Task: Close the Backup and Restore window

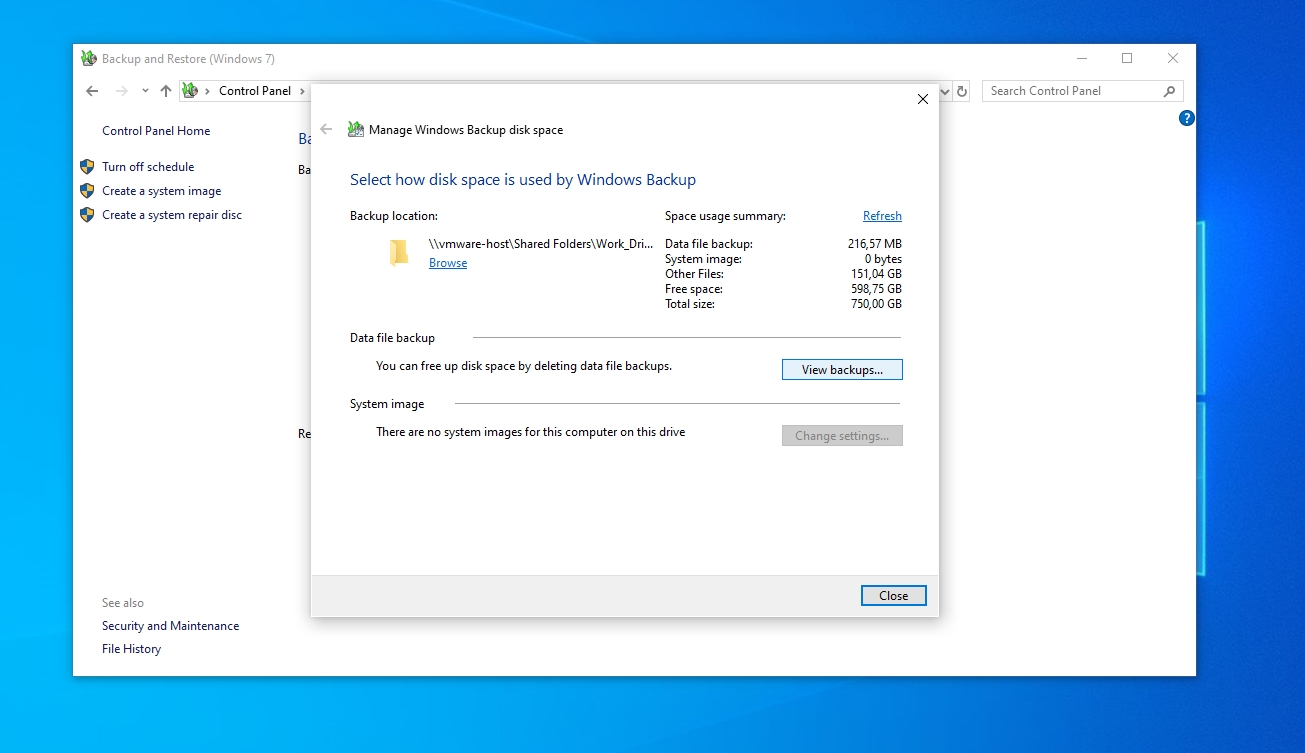Action: tap(1173, 59)
